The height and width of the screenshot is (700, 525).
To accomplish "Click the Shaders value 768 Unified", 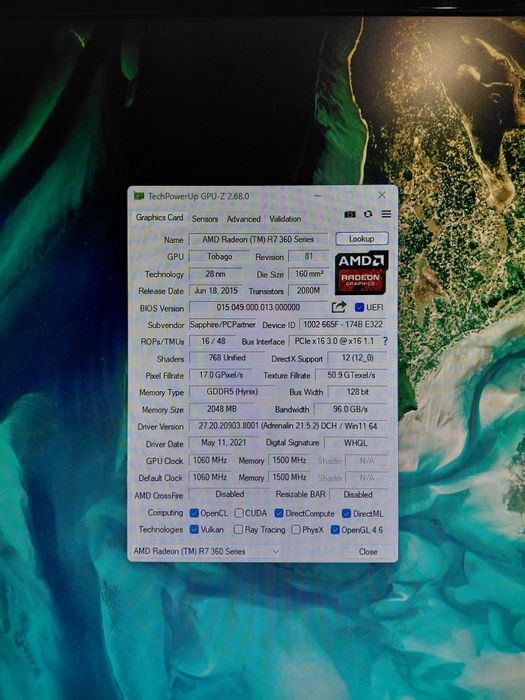I will click(x=227, y=358).
